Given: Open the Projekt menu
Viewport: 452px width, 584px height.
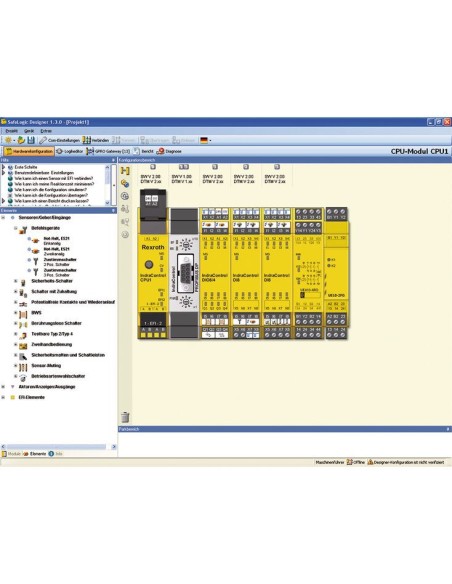Looking at the screenshot, I should 12,131.
